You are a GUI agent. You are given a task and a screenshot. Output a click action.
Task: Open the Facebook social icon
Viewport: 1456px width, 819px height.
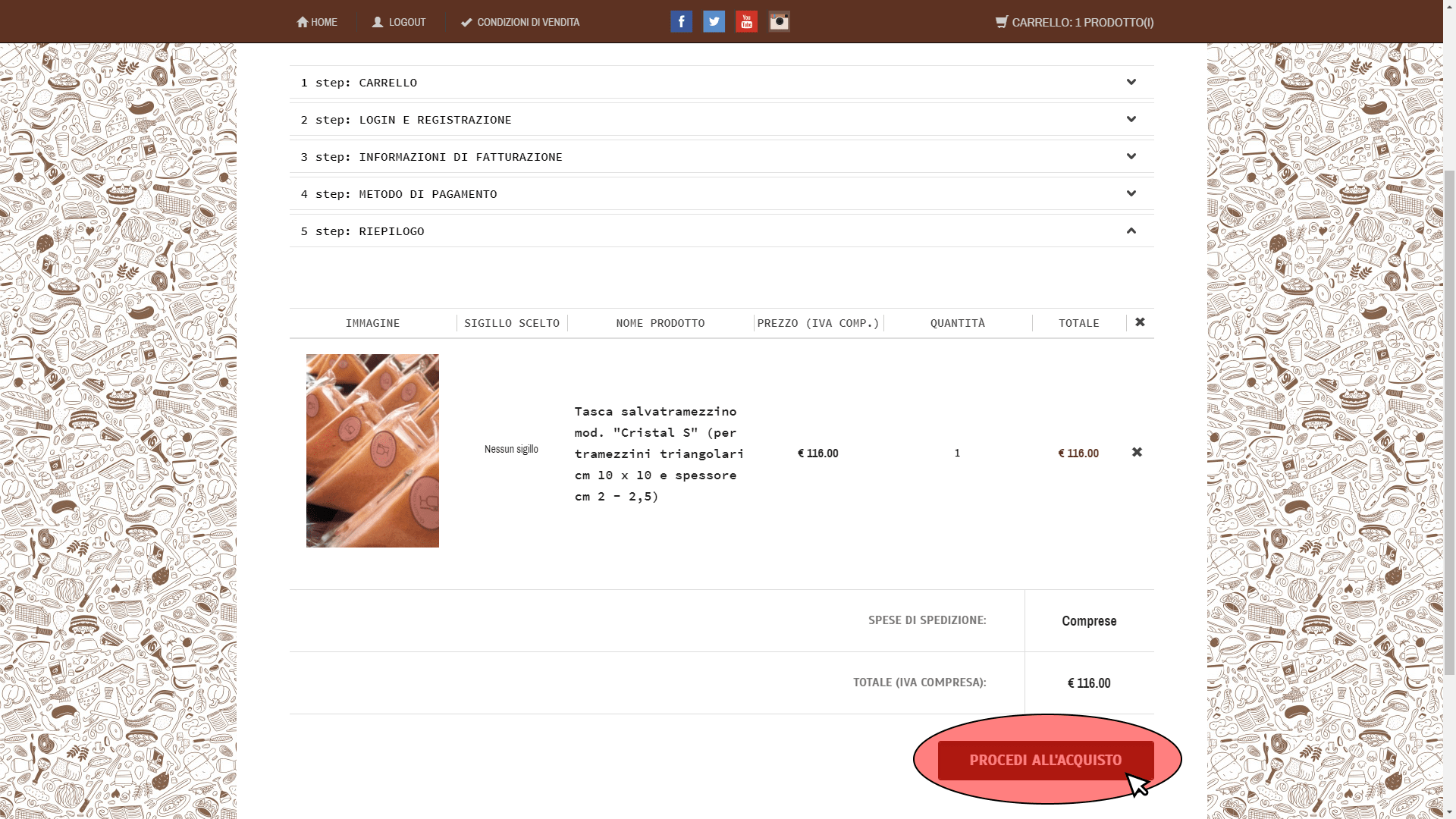pyautogui.click(x=681, y=21)
